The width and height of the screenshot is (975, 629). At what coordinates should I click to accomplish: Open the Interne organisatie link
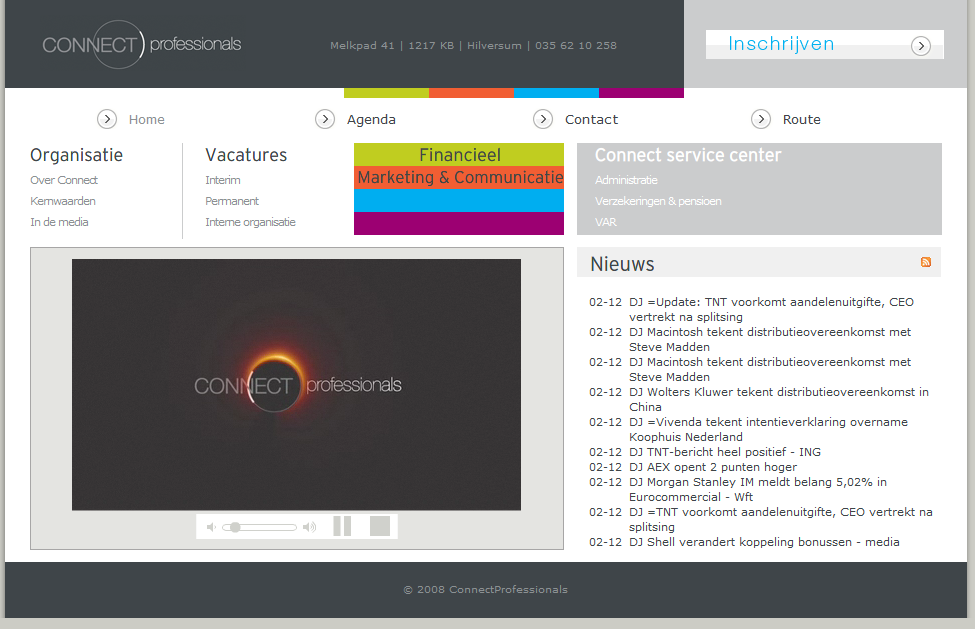(x=250, y=223)
